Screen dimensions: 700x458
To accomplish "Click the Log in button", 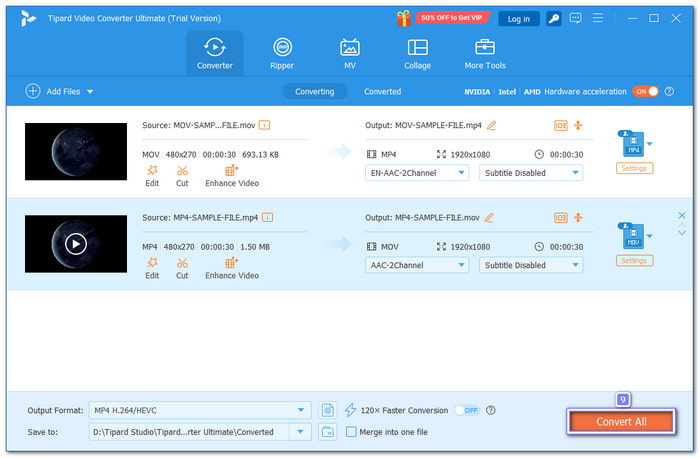I will (x=519, y=18).
